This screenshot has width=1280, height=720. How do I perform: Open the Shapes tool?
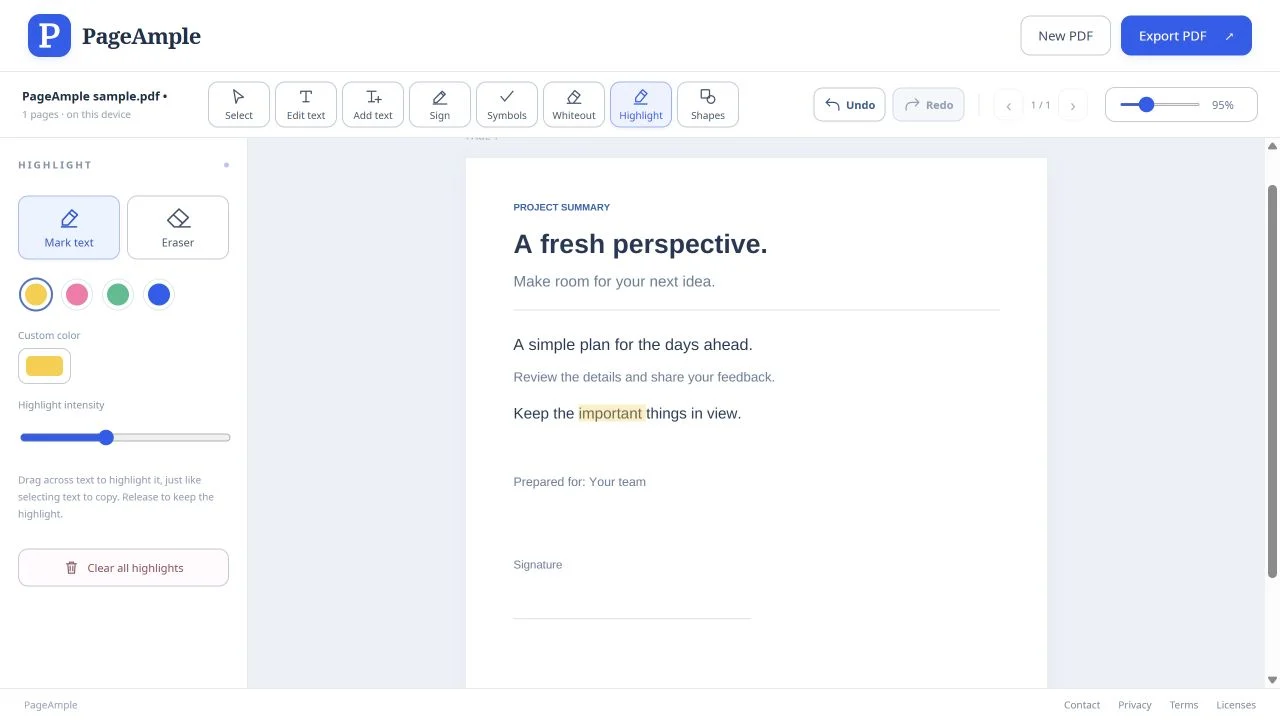pos(708,104)
